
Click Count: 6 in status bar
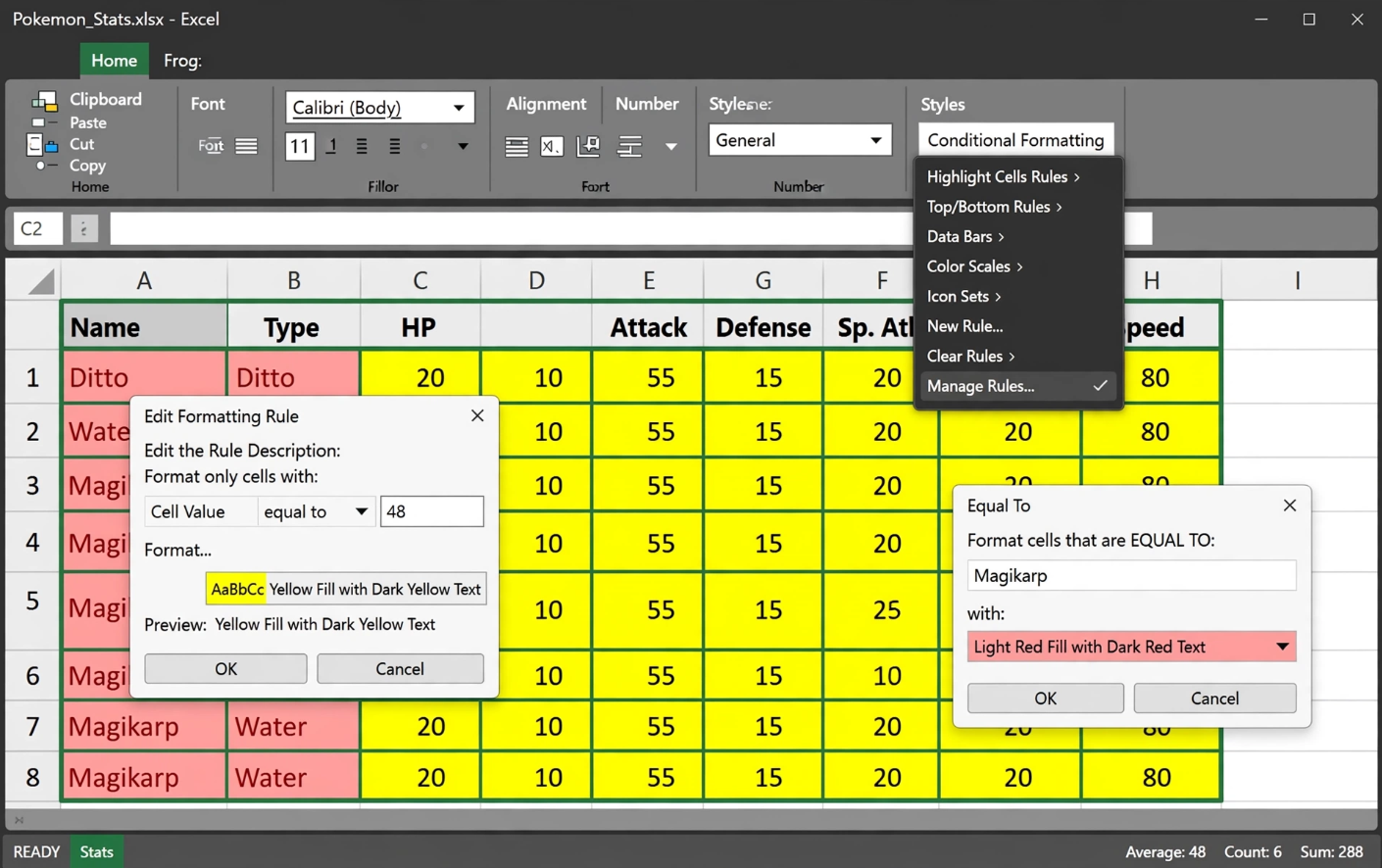coord(1253,852)
